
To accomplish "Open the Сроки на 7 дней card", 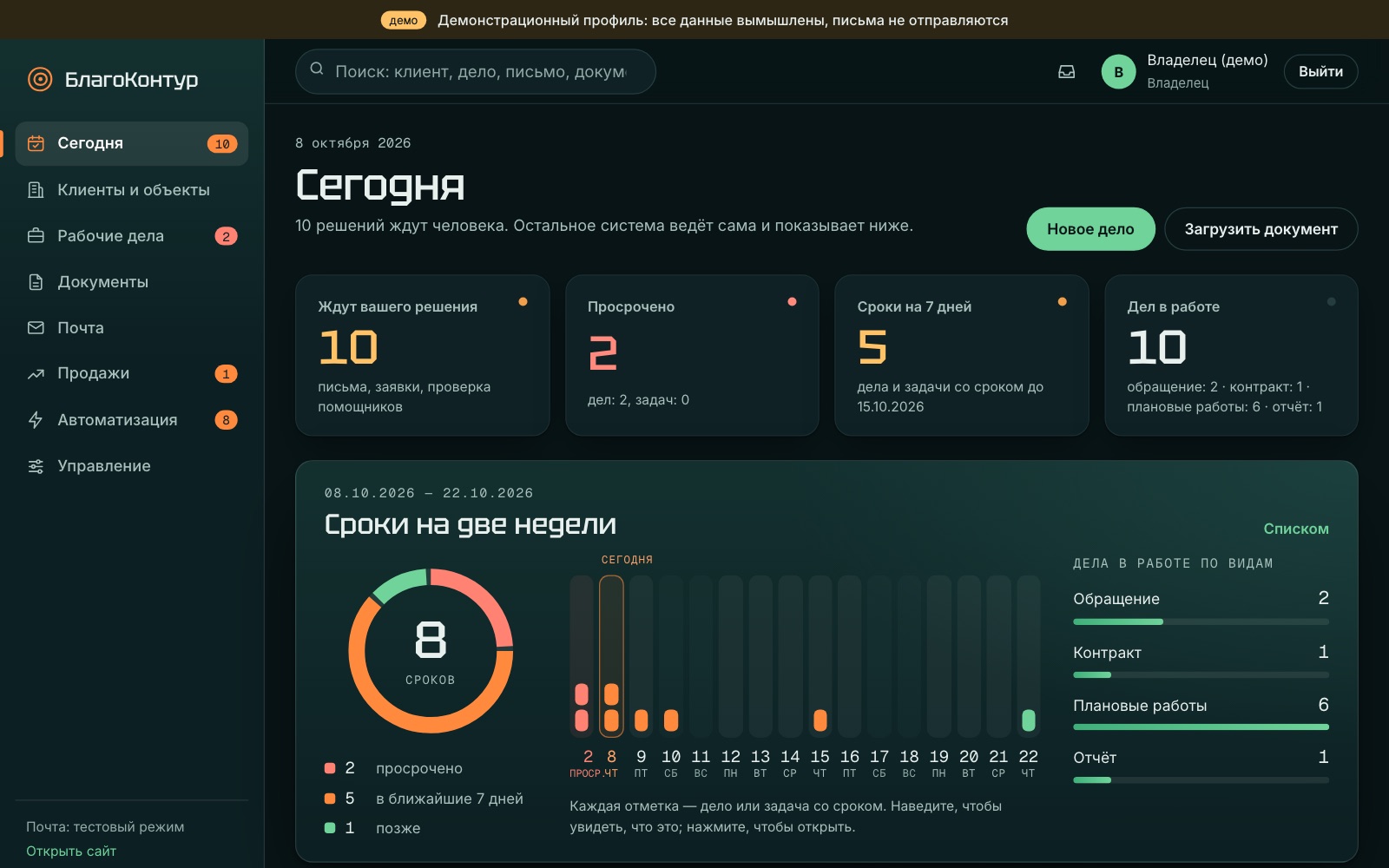I will coord(961,355).
